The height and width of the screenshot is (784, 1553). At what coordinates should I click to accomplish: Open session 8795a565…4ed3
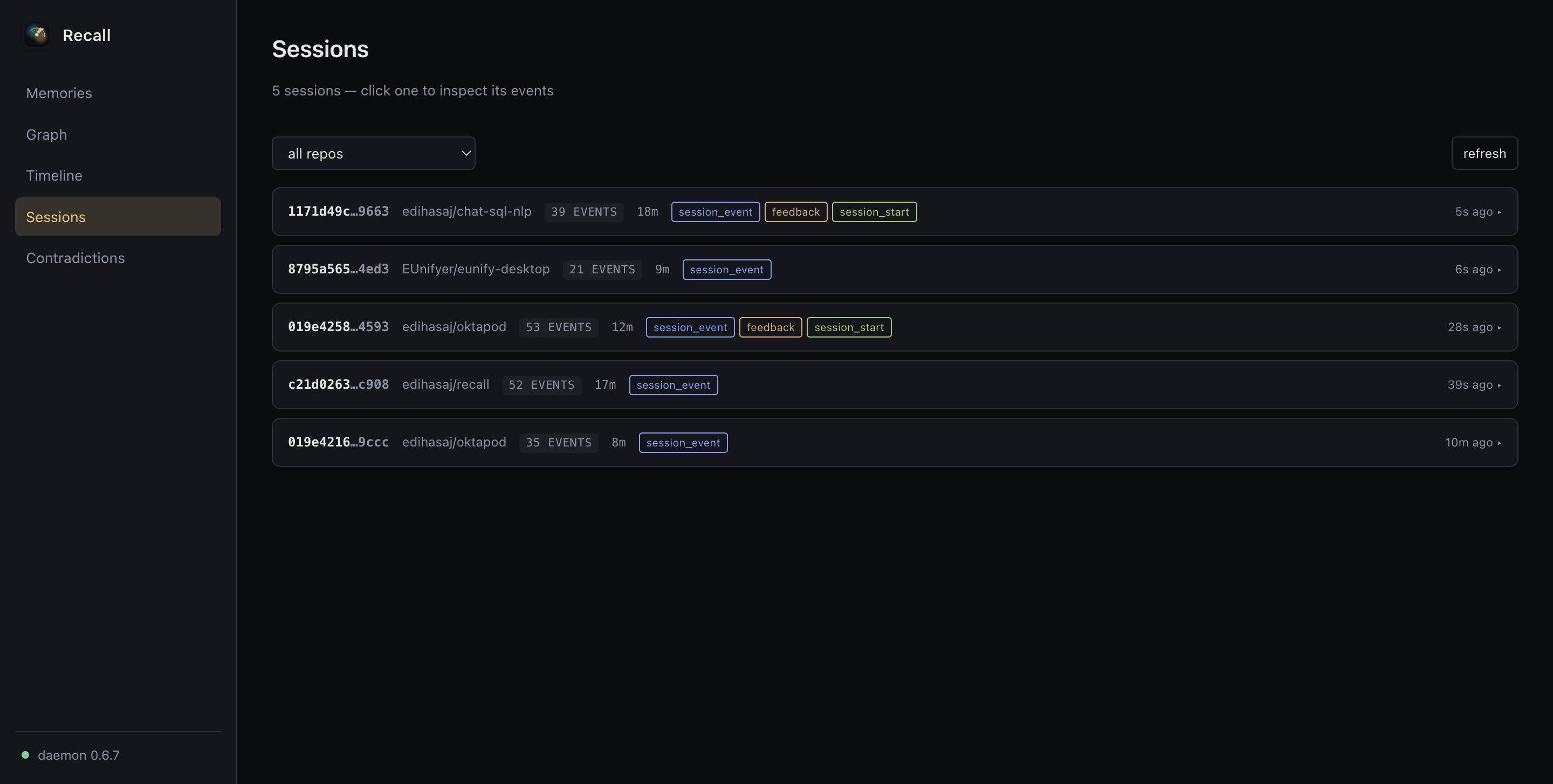tap(895, 270)
